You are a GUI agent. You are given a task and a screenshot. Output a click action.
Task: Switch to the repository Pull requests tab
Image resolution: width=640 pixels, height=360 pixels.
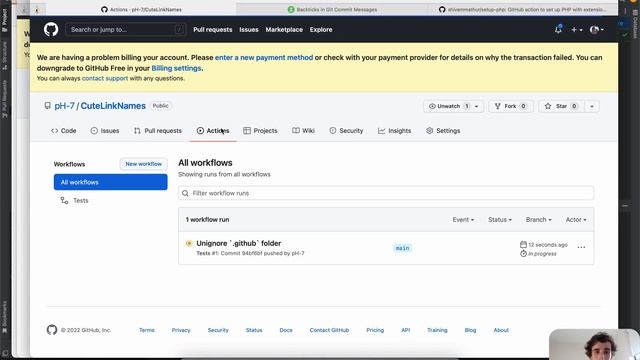158,131
